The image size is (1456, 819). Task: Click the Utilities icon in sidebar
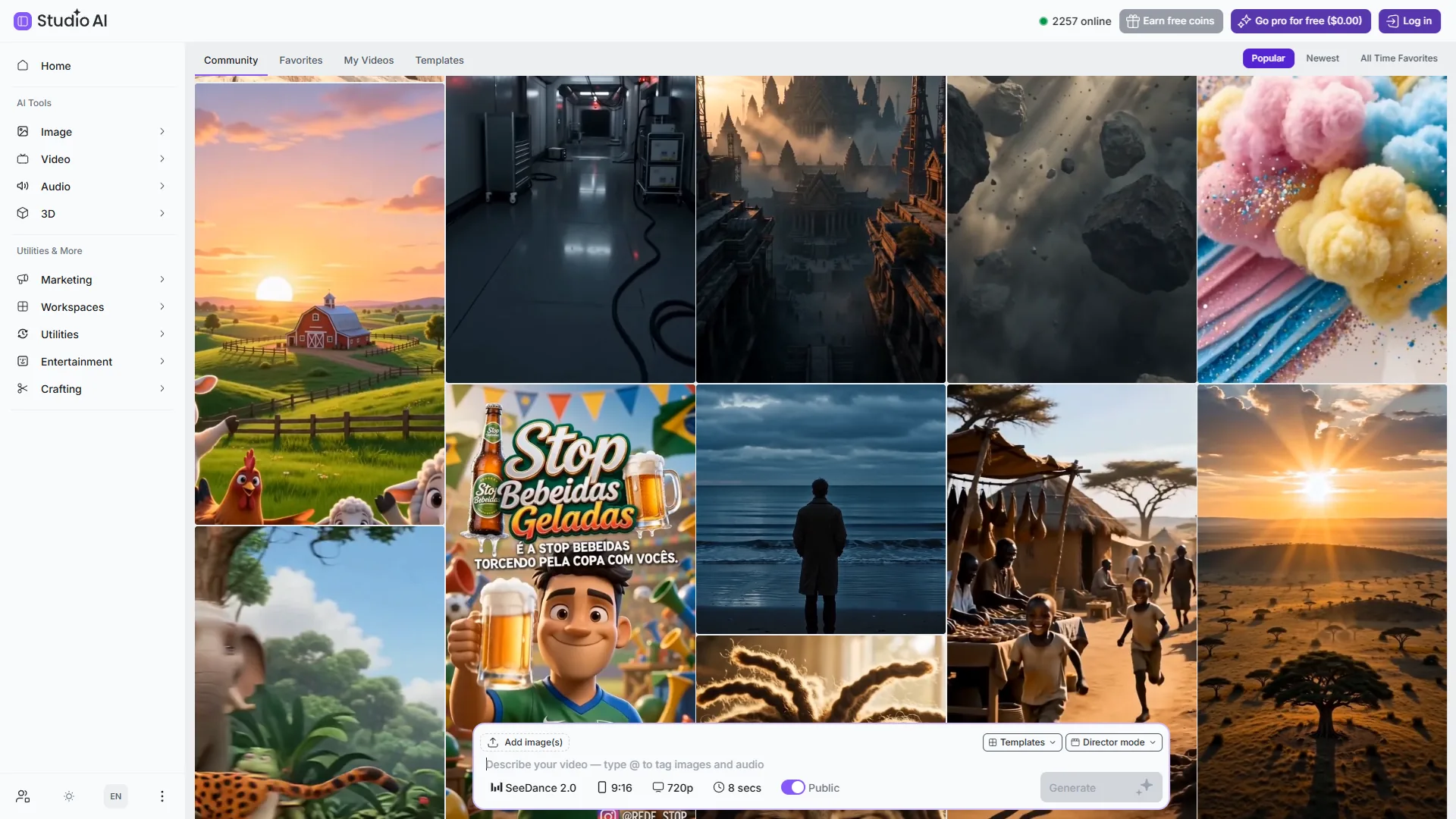23,334
